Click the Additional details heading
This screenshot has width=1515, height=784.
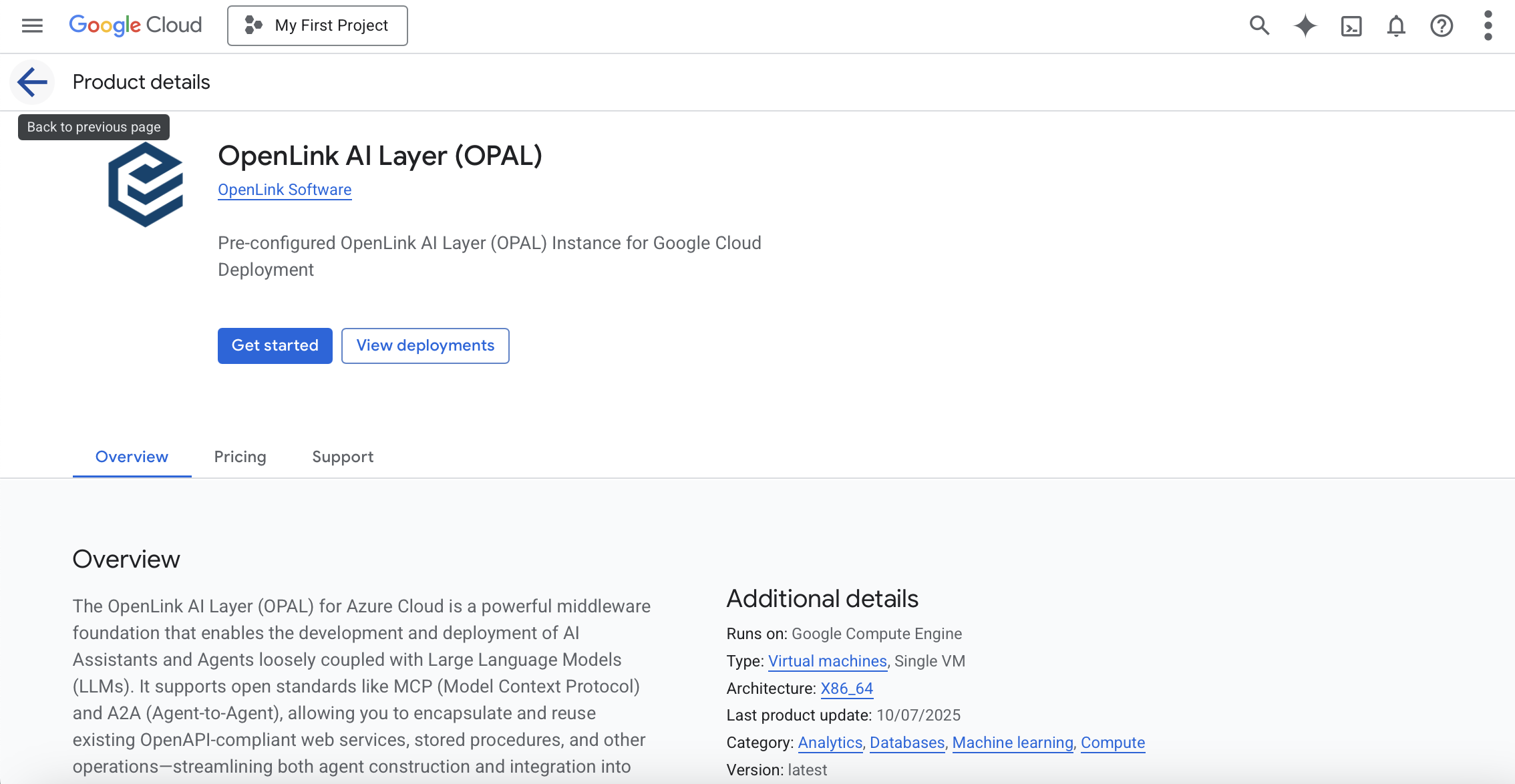tap(822, 598)
